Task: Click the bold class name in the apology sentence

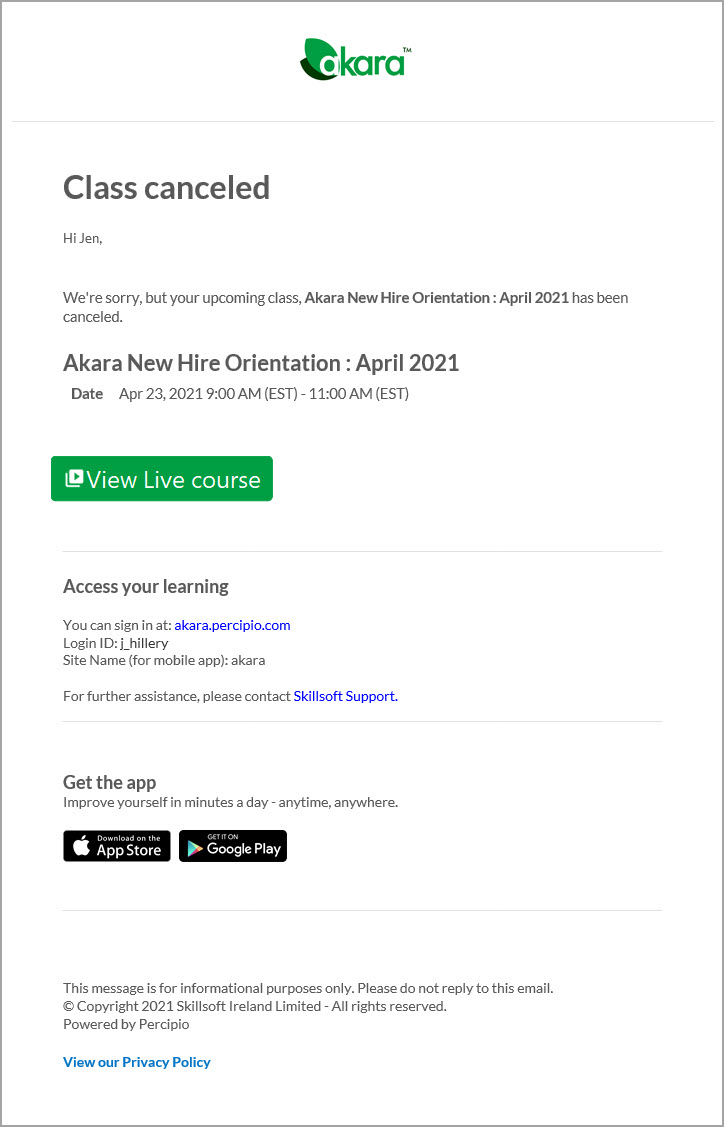Action: [436, 297]
